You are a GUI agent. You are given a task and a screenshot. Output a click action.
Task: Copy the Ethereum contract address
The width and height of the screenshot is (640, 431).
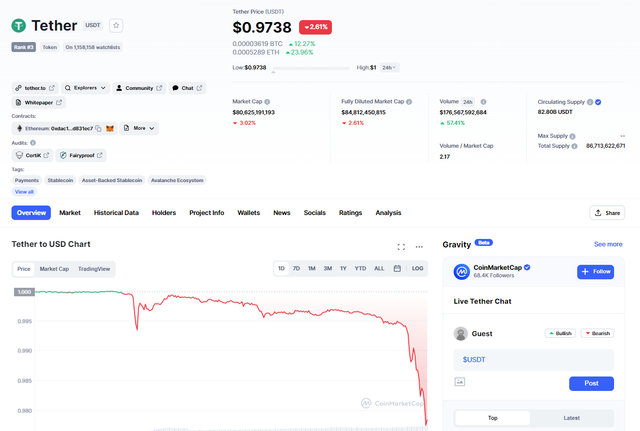[98, 129]
